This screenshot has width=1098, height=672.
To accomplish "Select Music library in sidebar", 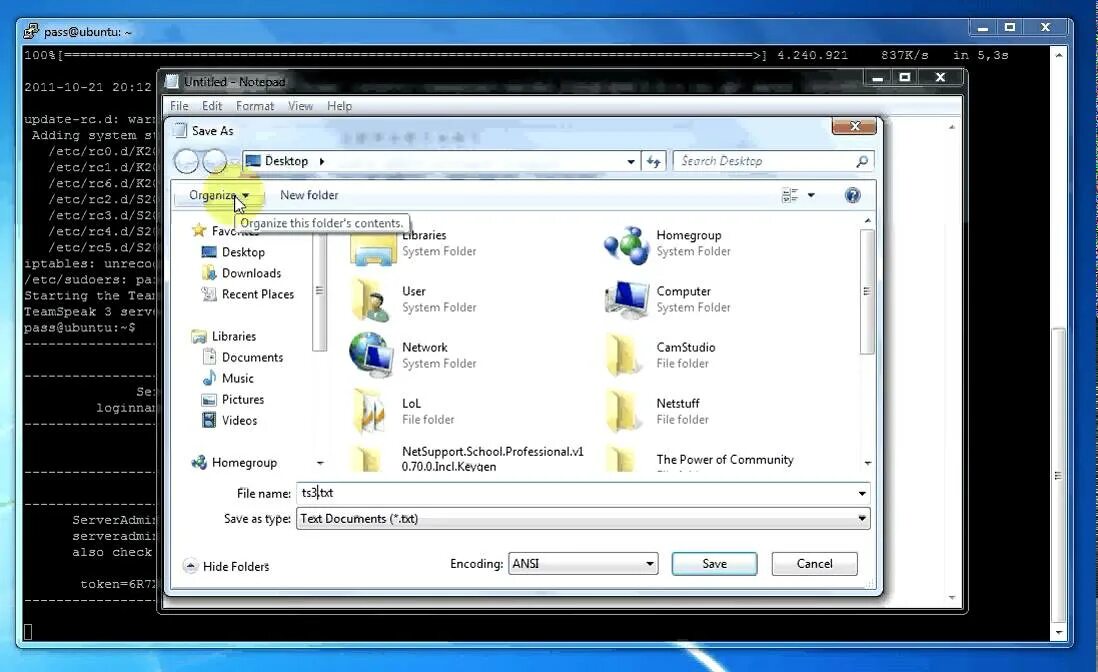I will (x=237, y=378).
